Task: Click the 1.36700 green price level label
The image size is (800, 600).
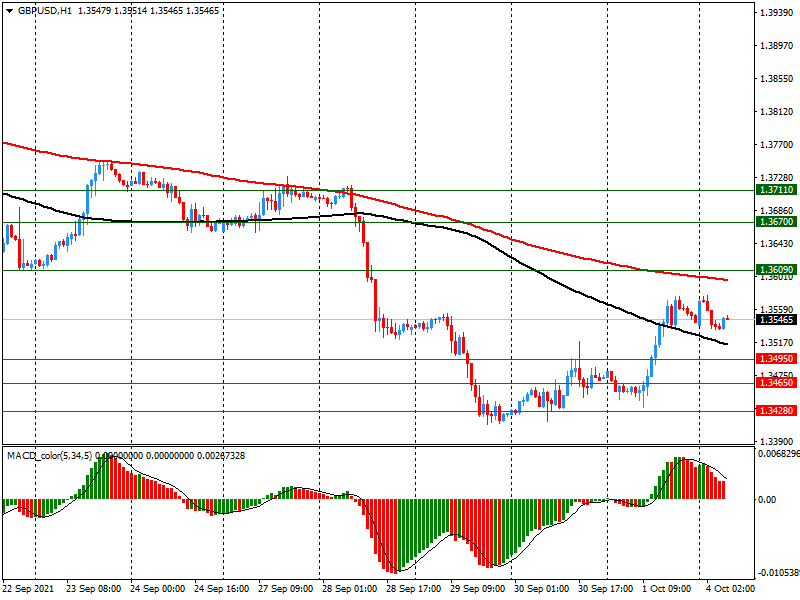Action: tap(777, 222)
